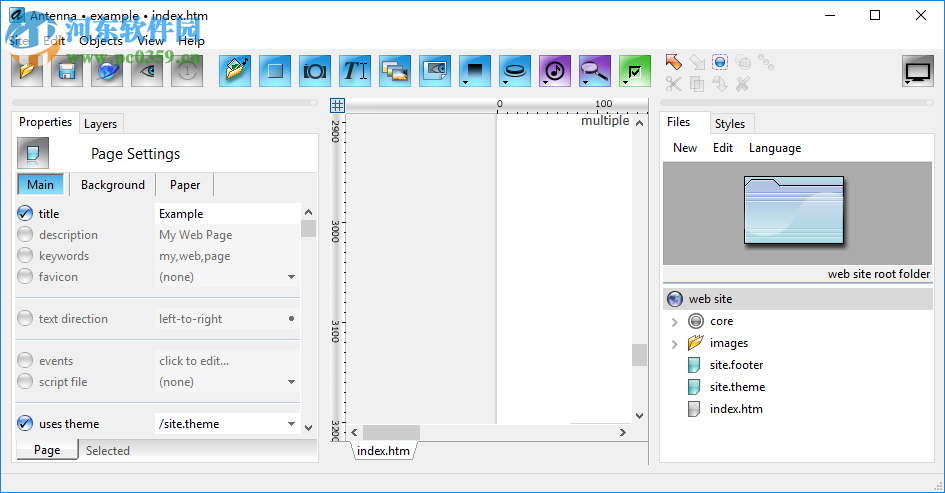Open the monitor screen size button
Screen dimensions: 945x493
point(918,71)
